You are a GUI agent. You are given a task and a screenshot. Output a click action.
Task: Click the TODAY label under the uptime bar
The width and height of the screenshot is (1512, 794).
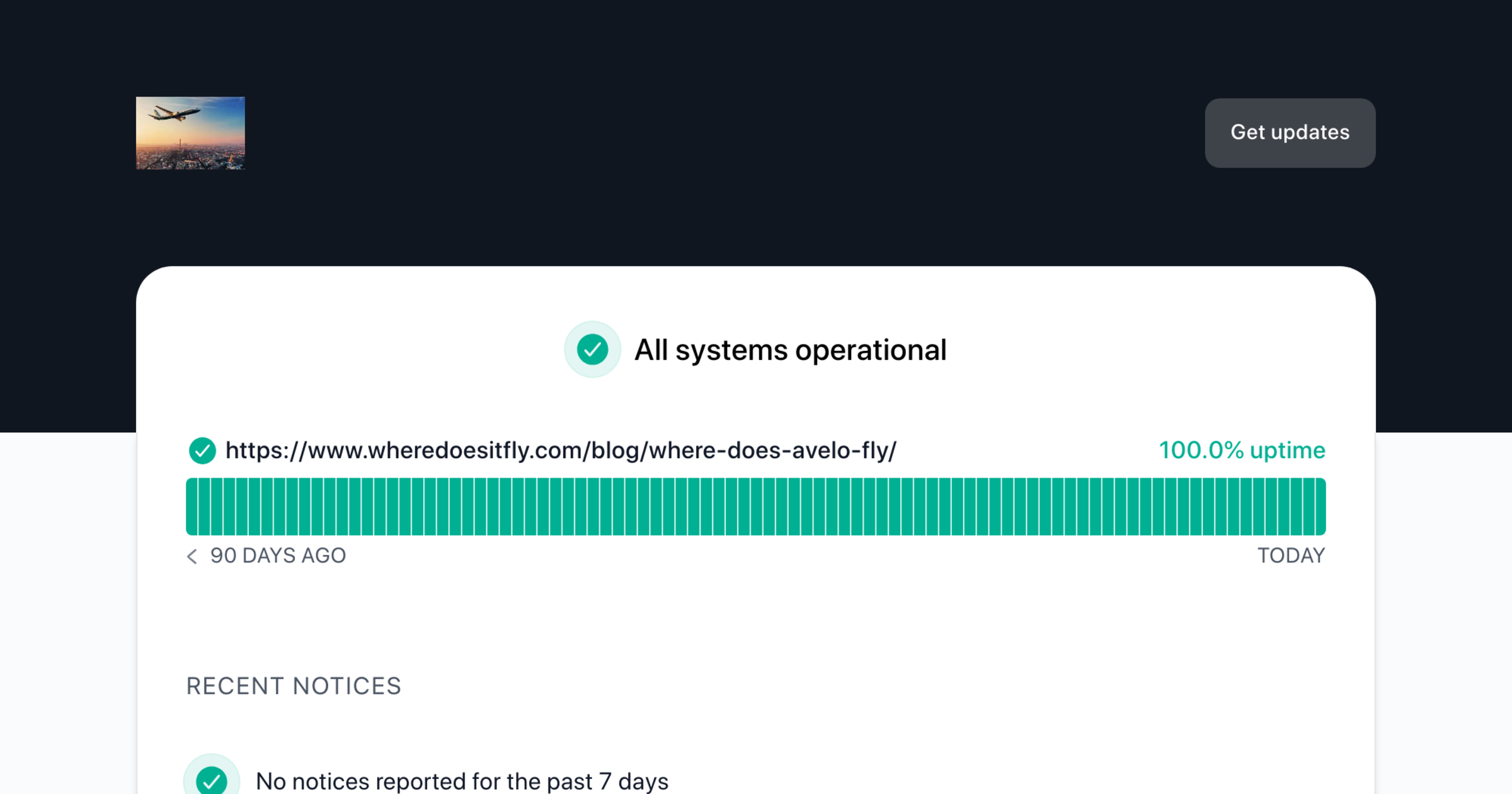tap(1291, 556)
